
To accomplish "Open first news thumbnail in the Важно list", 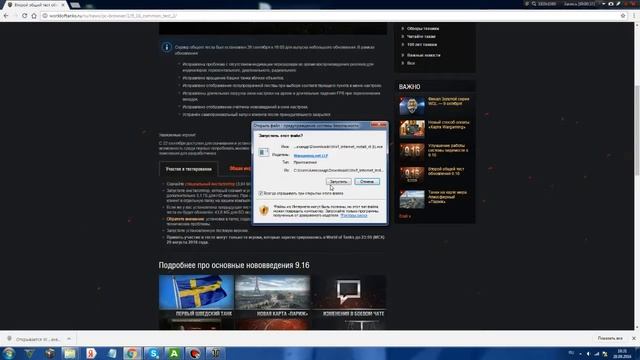I will (412, 105).
